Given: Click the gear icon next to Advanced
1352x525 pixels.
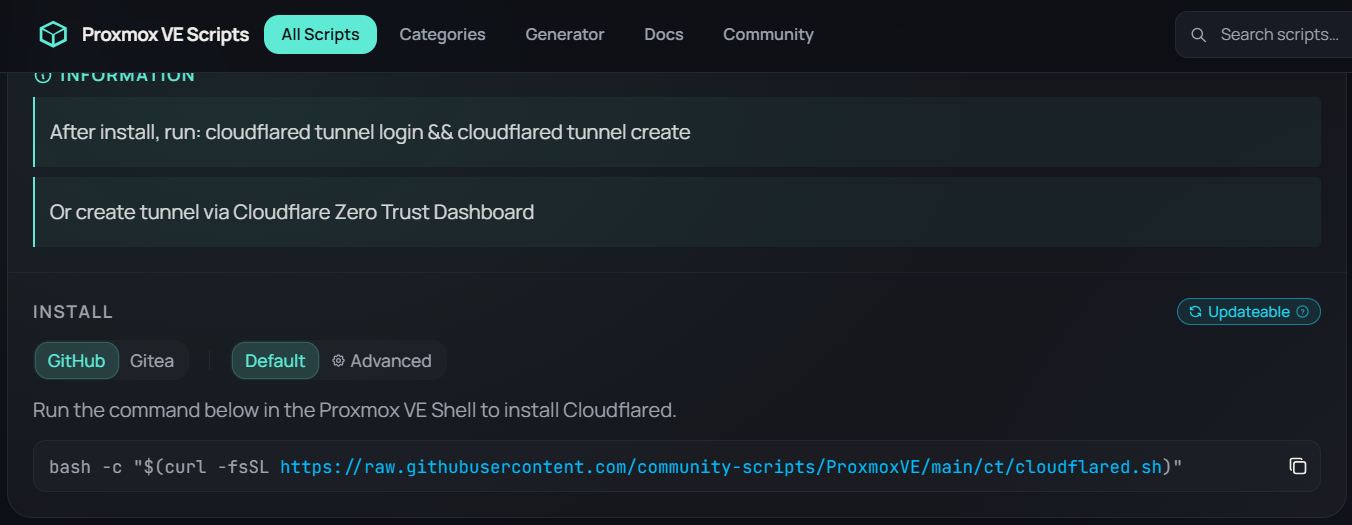Looking at the screenshot, I should click(338, 361).
